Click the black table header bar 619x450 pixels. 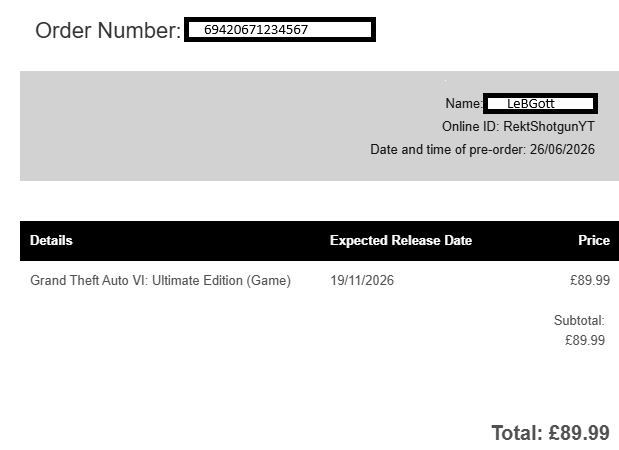click(319, 241)
